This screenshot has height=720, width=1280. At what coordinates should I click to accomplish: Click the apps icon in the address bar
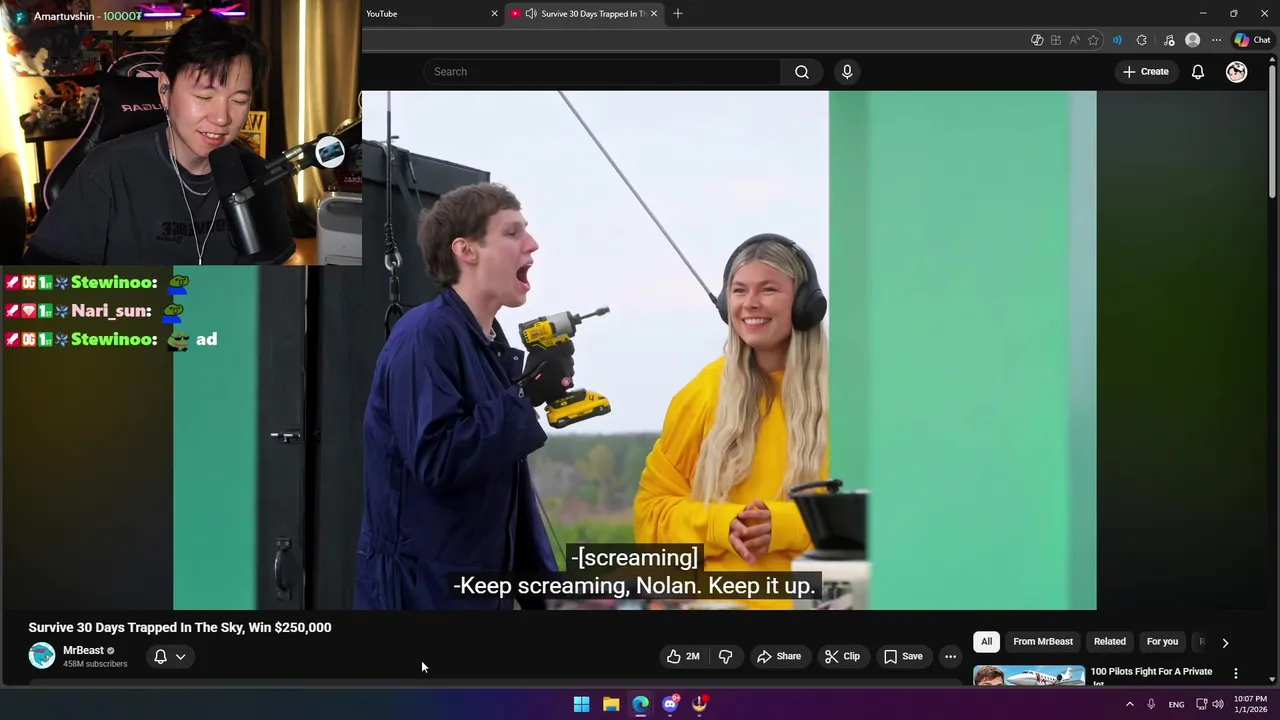(x=1055, y=40)
